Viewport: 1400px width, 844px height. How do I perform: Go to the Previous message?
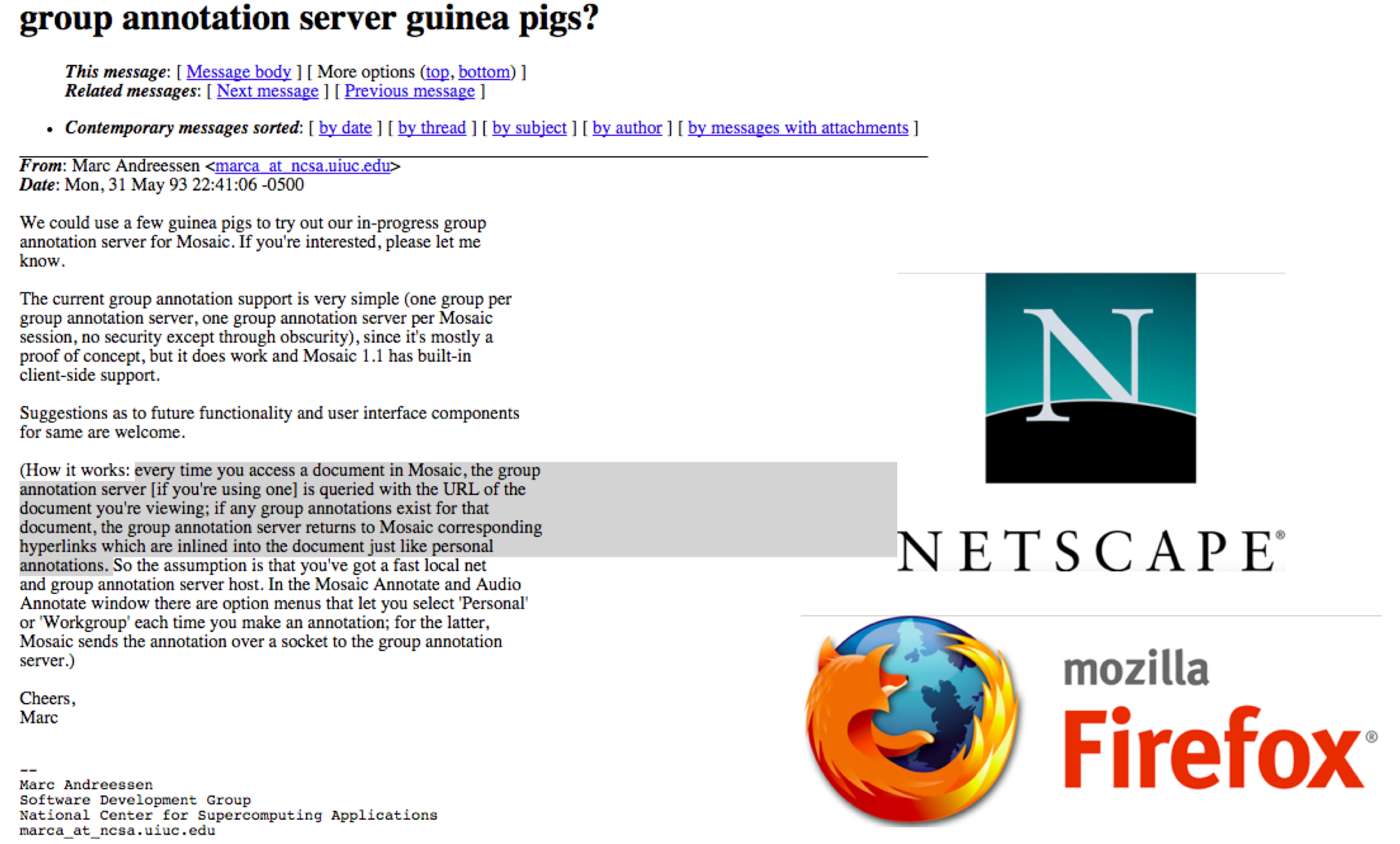click(x=410, y=91)
